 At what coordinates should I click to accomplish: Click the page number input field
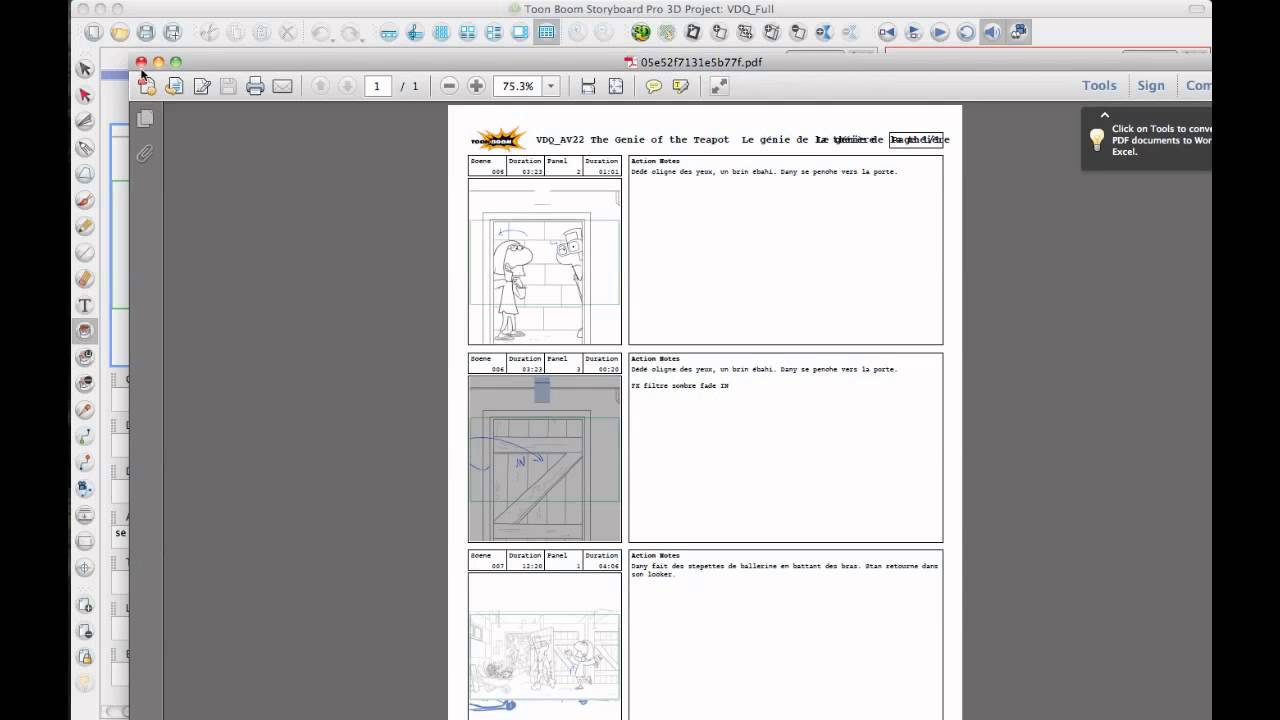coord(377,86)
